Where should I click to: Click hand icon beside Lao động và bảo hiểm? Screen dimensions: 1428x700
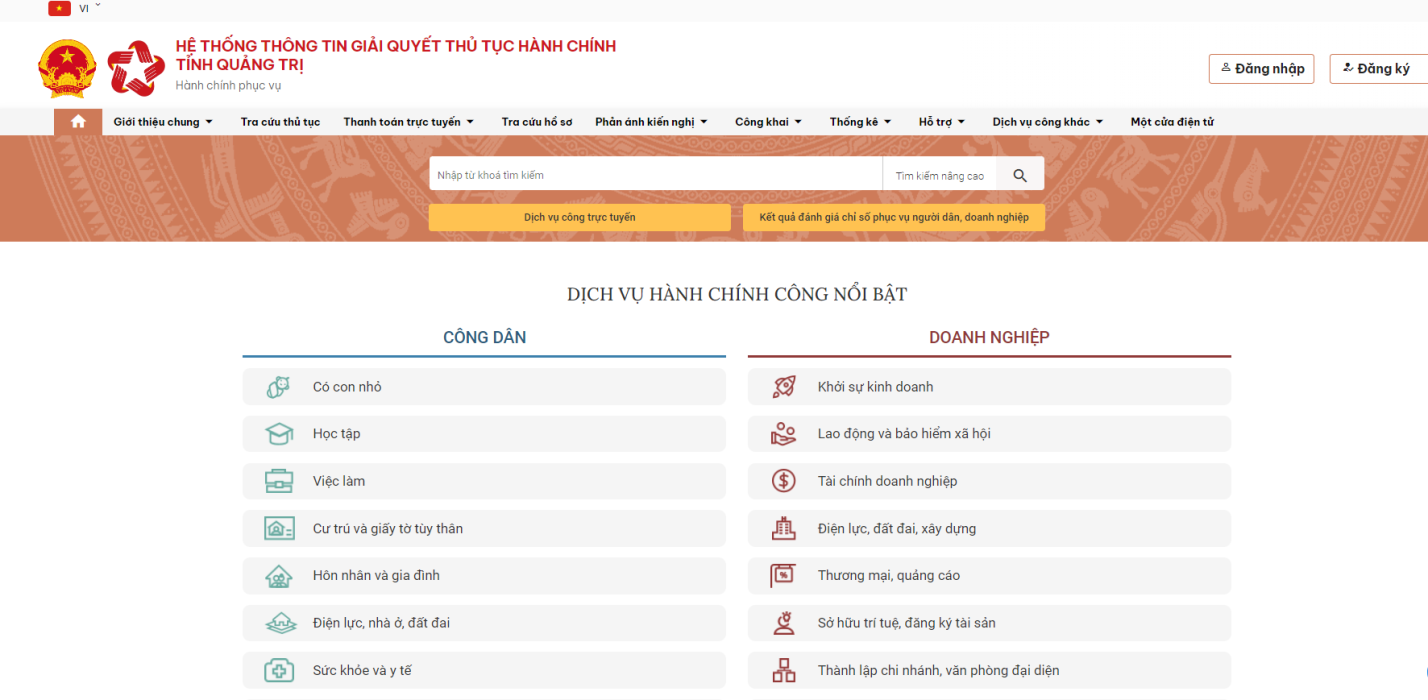[x=784, y=434]
